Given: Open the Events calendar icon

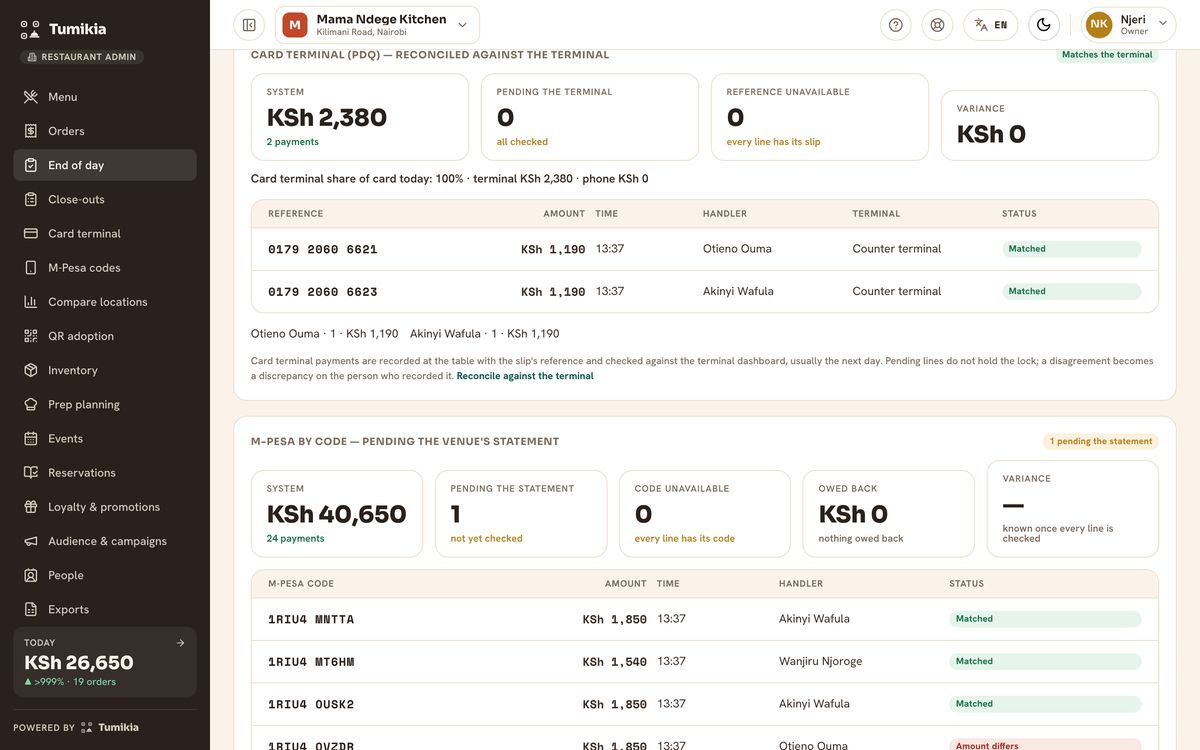Looking at the screenshot, I should tap(30, 438).
